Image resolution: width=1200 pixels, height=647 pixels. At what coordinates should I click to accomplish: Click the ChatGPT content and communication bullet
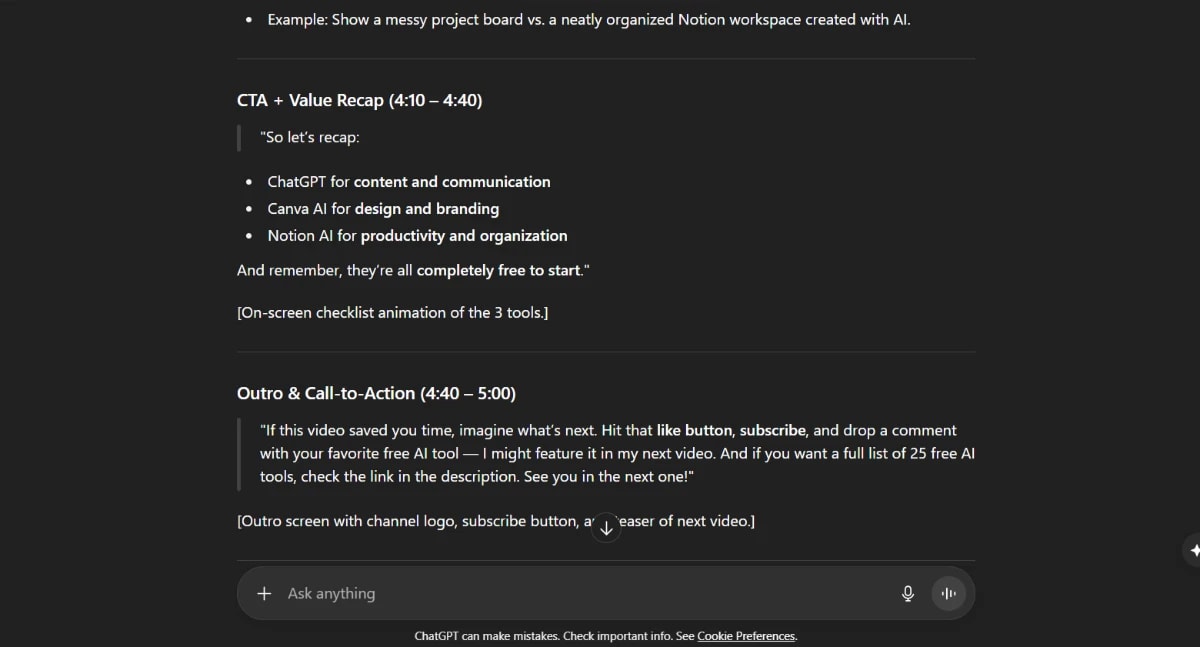coord(408,181)
